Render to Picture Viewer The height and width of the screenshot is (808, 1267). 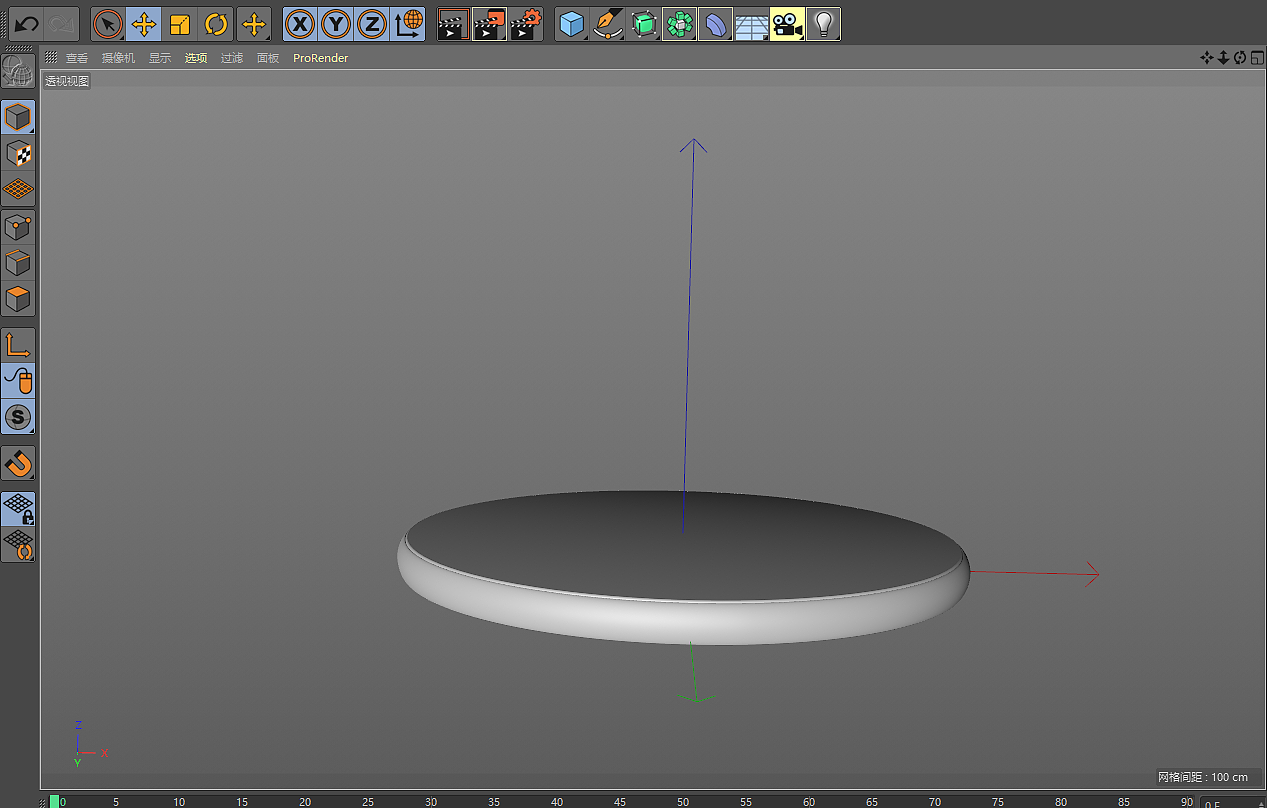pos(490,24)
